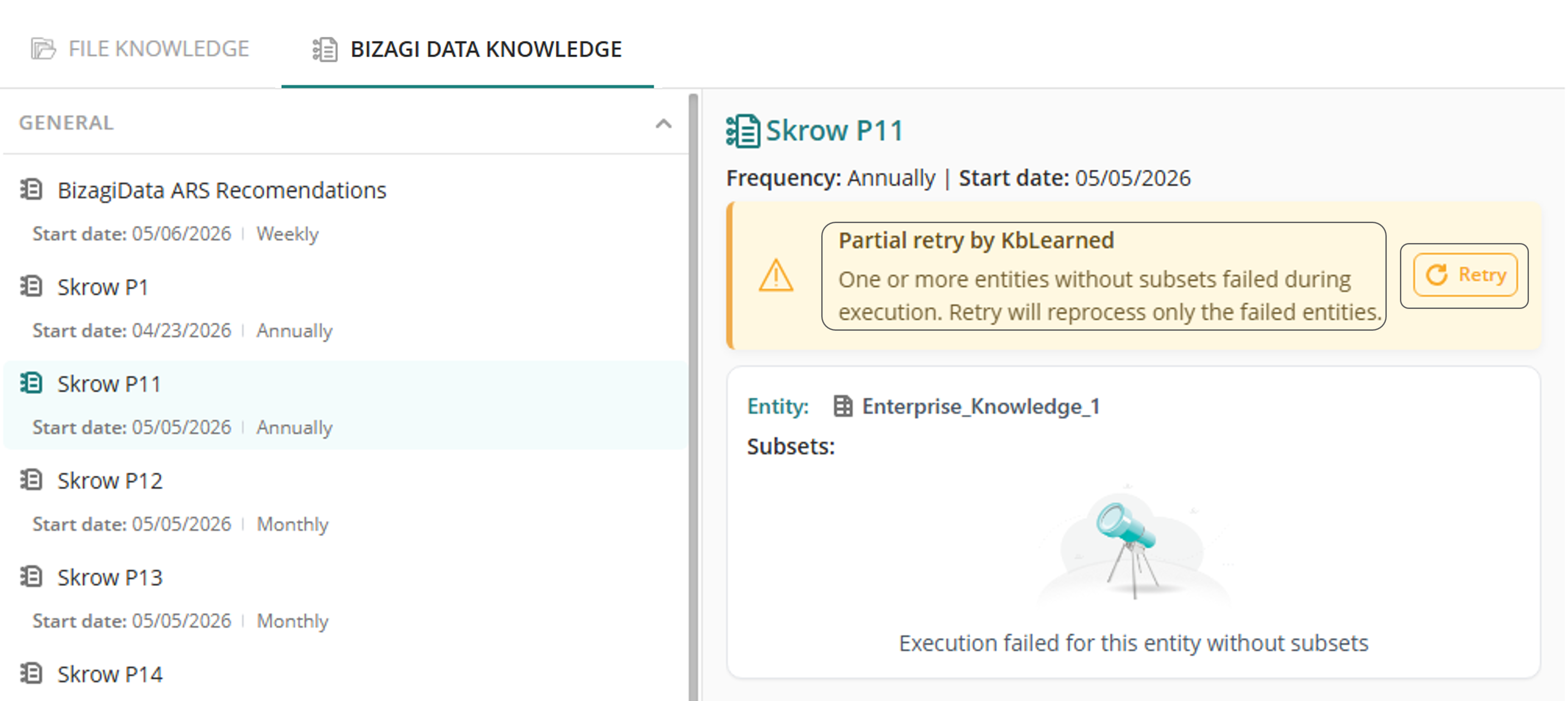Image resolution: width=1568 pixels, height=701 pixels.
Task: Select the Bizagi Data Knowledge tab
Action: pos(467,49)
